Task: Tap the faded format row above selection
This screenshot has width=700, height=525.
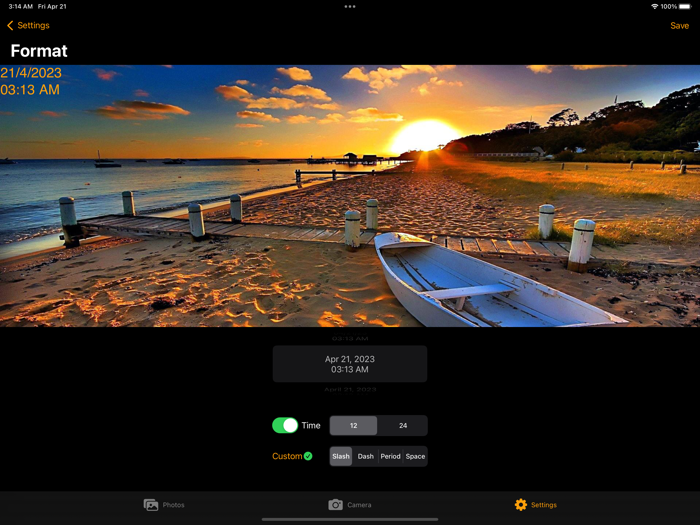Action: tap(350, 338)
